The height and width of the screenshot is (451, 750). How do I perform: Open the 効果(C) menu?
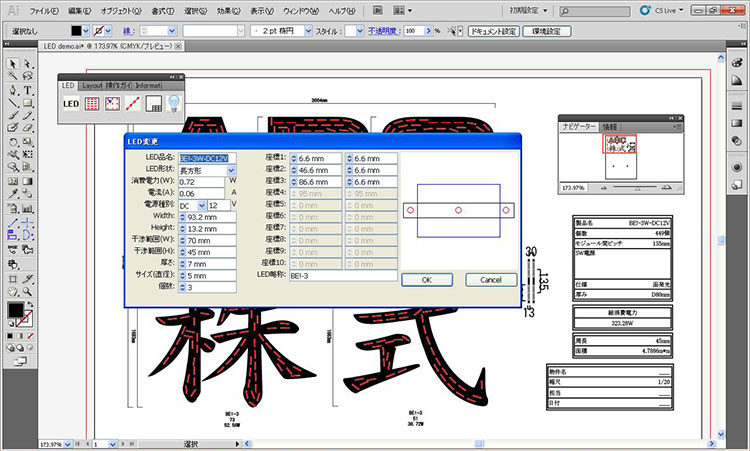point(229,11)
